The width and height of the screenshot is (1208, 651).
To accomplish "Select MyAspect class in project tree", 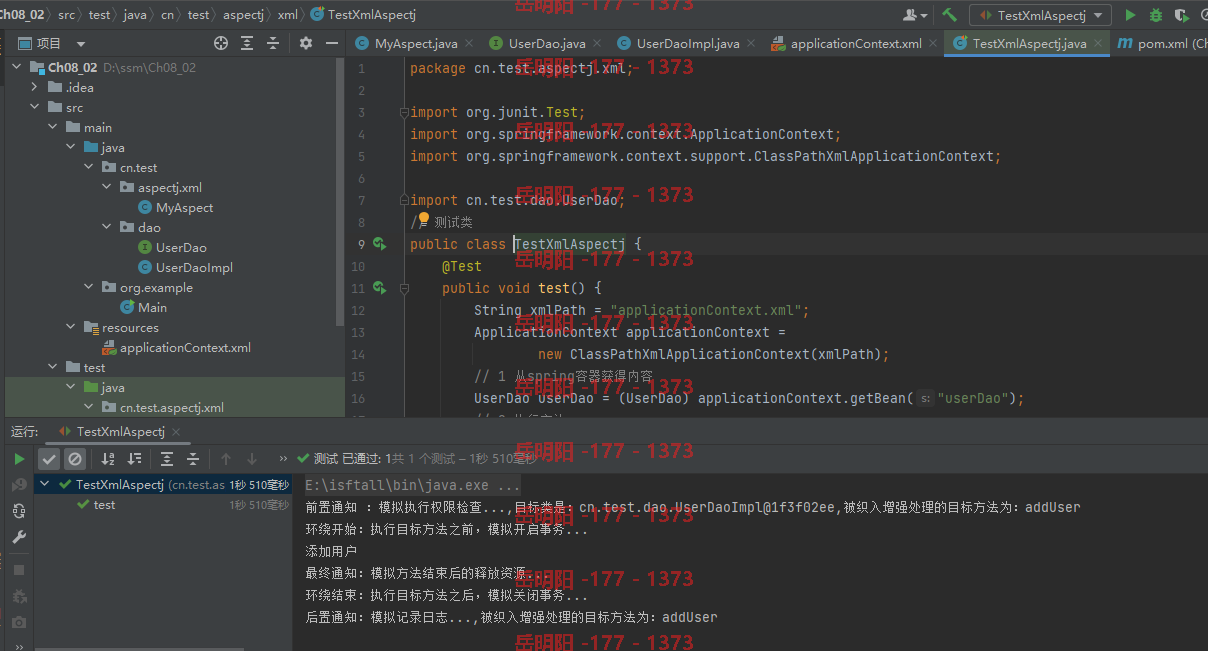I will pos(176,207).
